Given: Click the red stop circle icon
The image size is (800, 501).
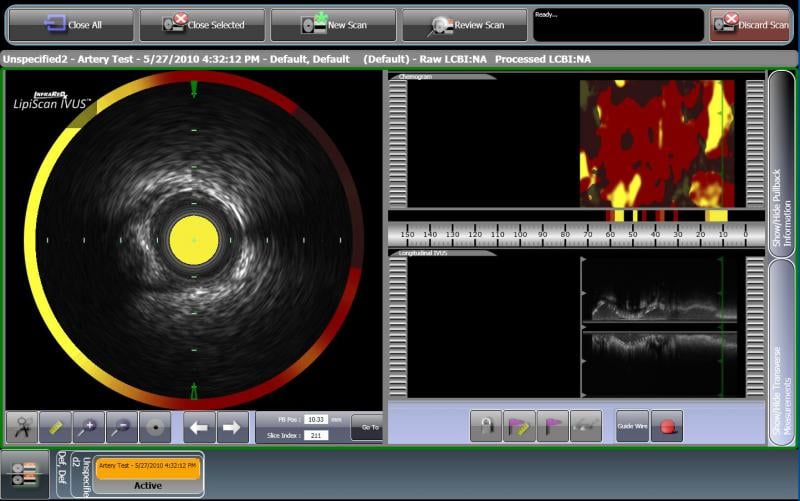Looking at the screenshot, I should click(667, 426).
